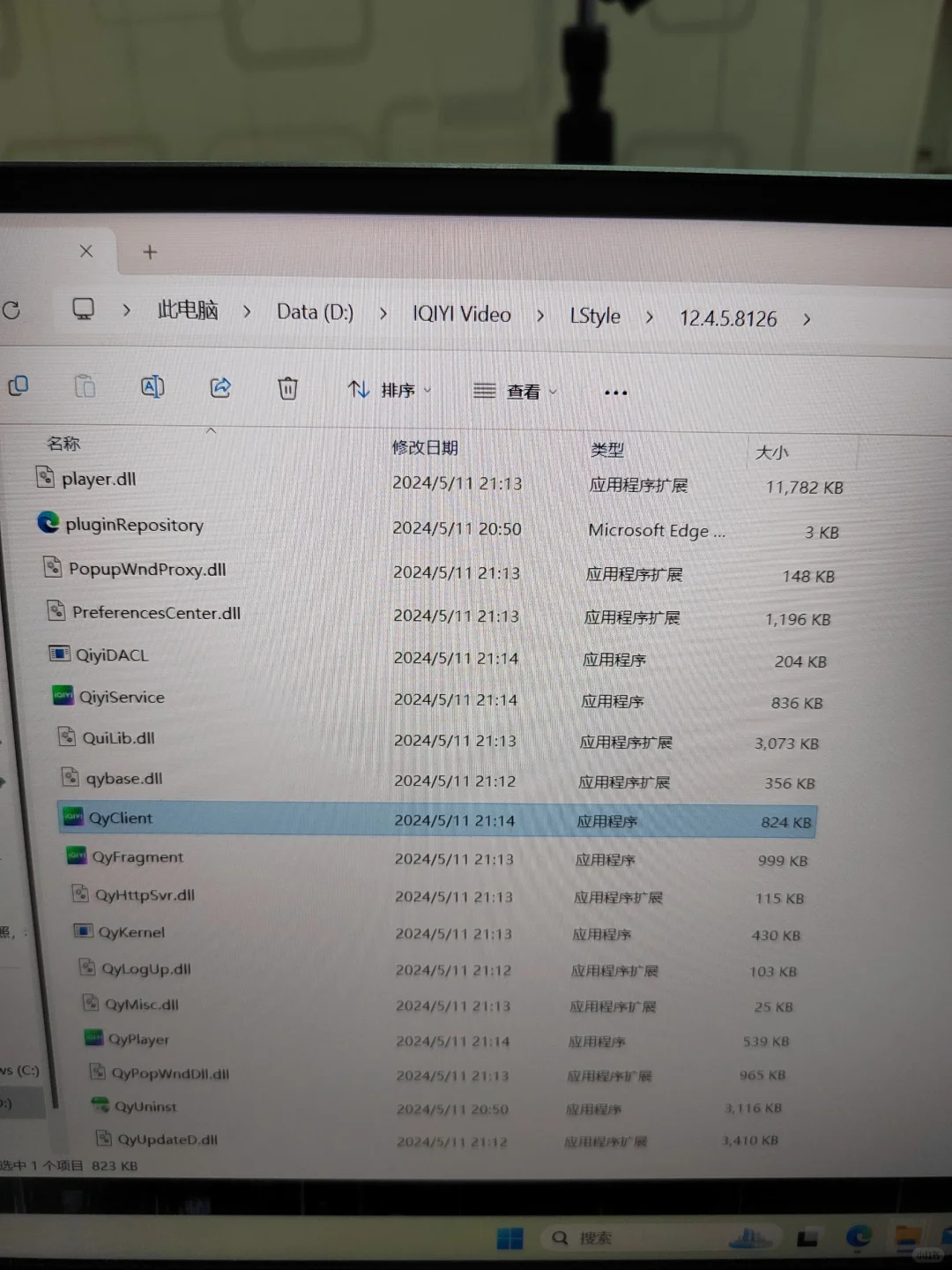Click the See more ellipsis icon

(615, 392)
